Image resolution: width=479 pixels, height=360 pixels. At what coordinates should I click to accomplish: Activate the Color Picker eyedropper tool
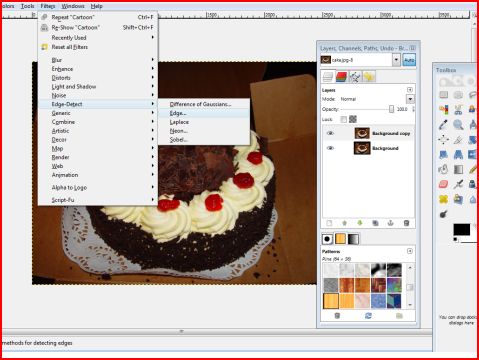pyautogui.click(x=443, y=125)
